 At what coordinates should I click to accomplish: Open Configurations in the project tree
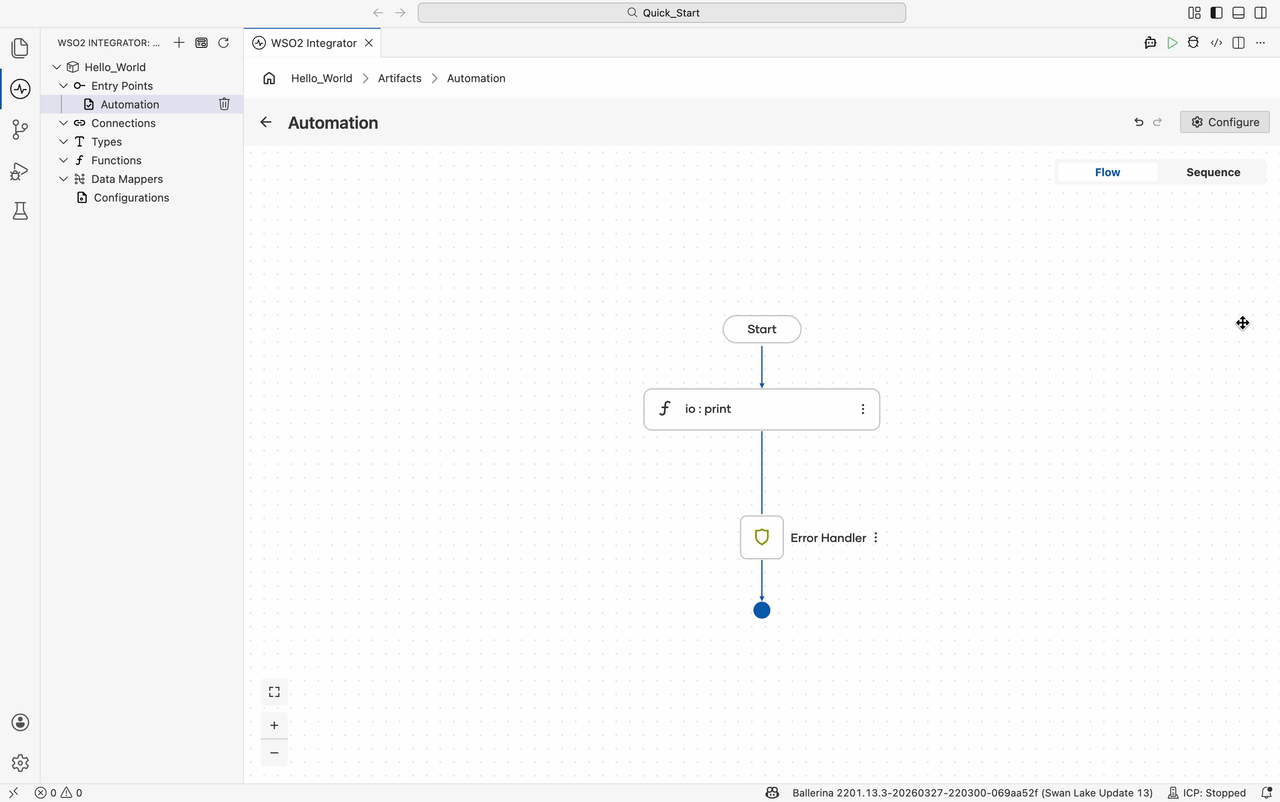point(131,198)
